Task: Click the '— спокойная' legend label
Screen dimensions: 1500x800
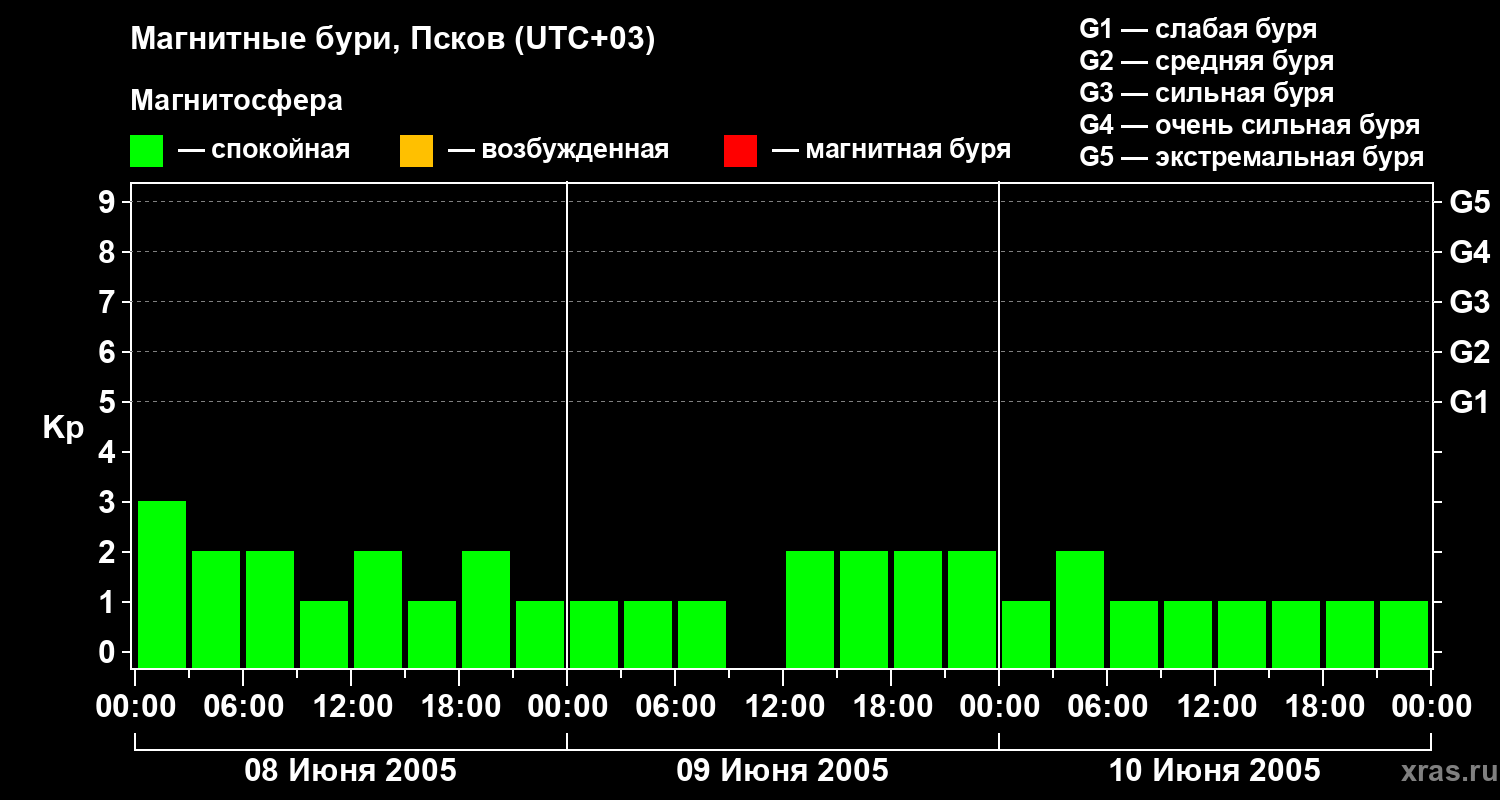Action: 264,150
